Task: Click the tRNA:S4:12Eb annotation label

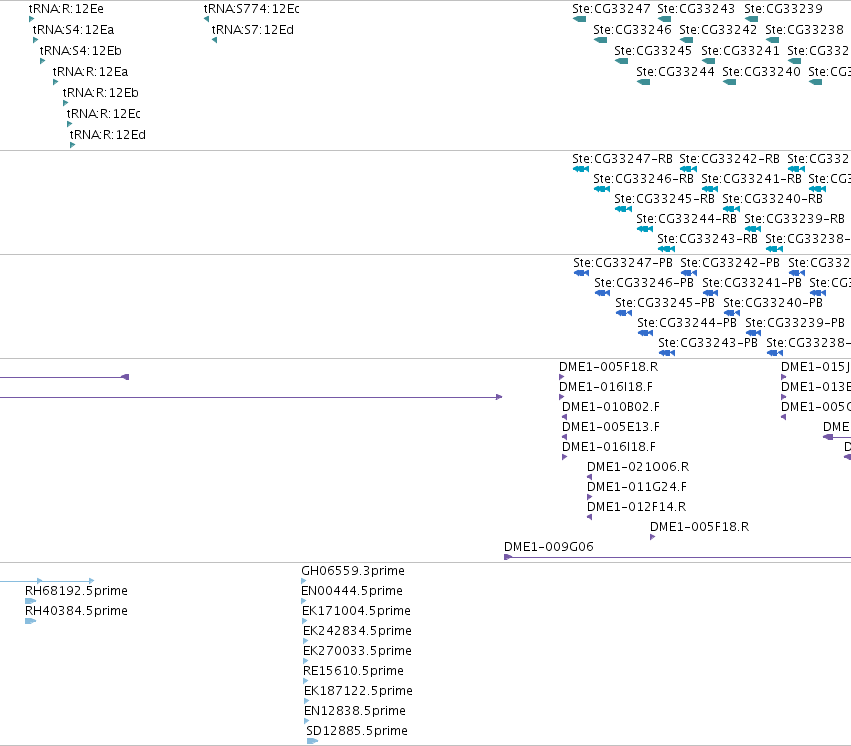Action: (x=80, y=51)
